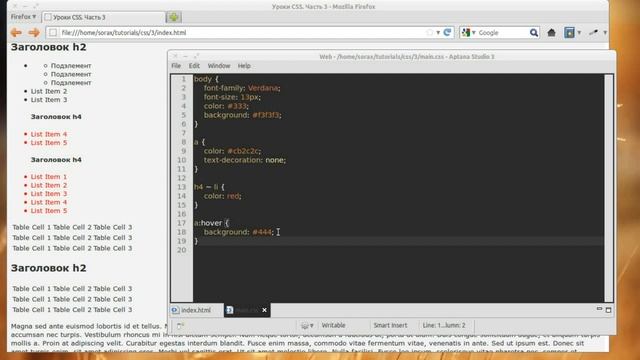Expand the dropdown arrow at Firefox toolbar's right end

(605, 33)
